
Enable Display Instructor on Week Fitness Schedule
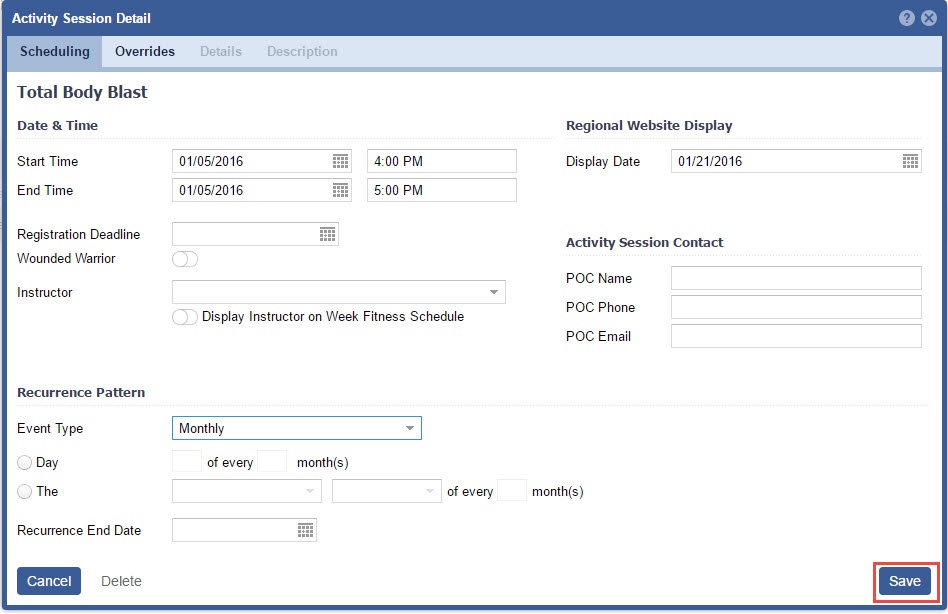coord(185,317)
